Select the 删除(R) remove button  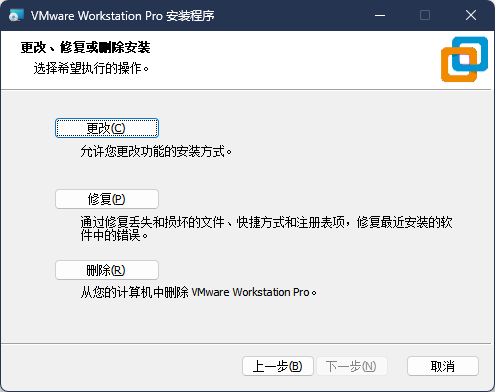[107, 270]
